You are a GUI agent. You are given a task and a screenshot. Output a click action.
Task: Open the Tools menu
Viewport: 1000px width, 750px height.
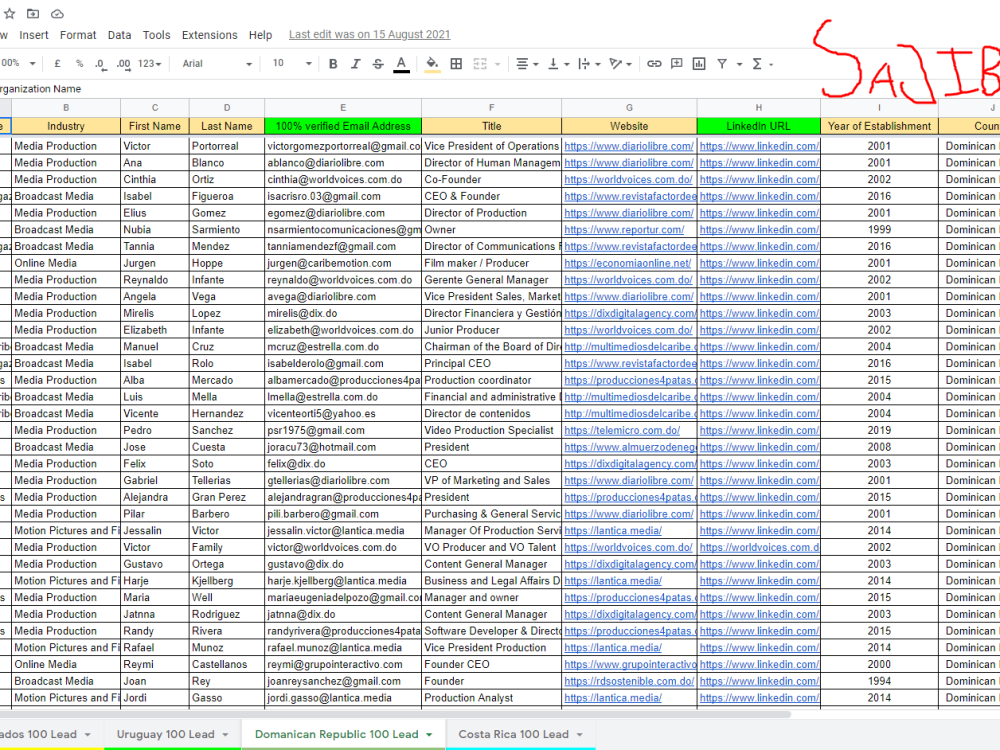coord(156,35)
